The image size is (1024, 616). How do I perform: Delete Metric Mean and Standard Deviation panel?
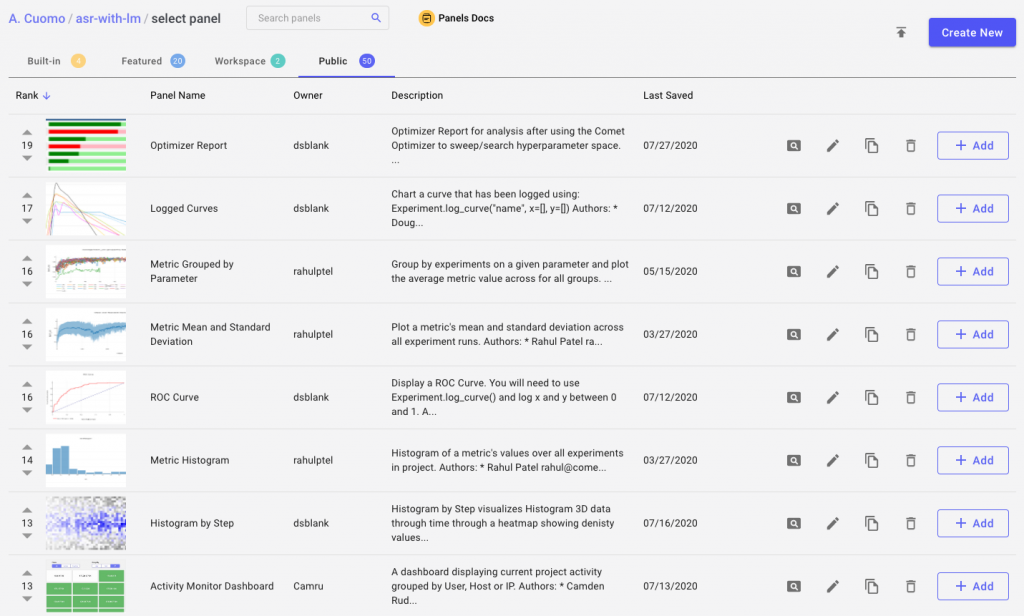(x=910, y=334)
